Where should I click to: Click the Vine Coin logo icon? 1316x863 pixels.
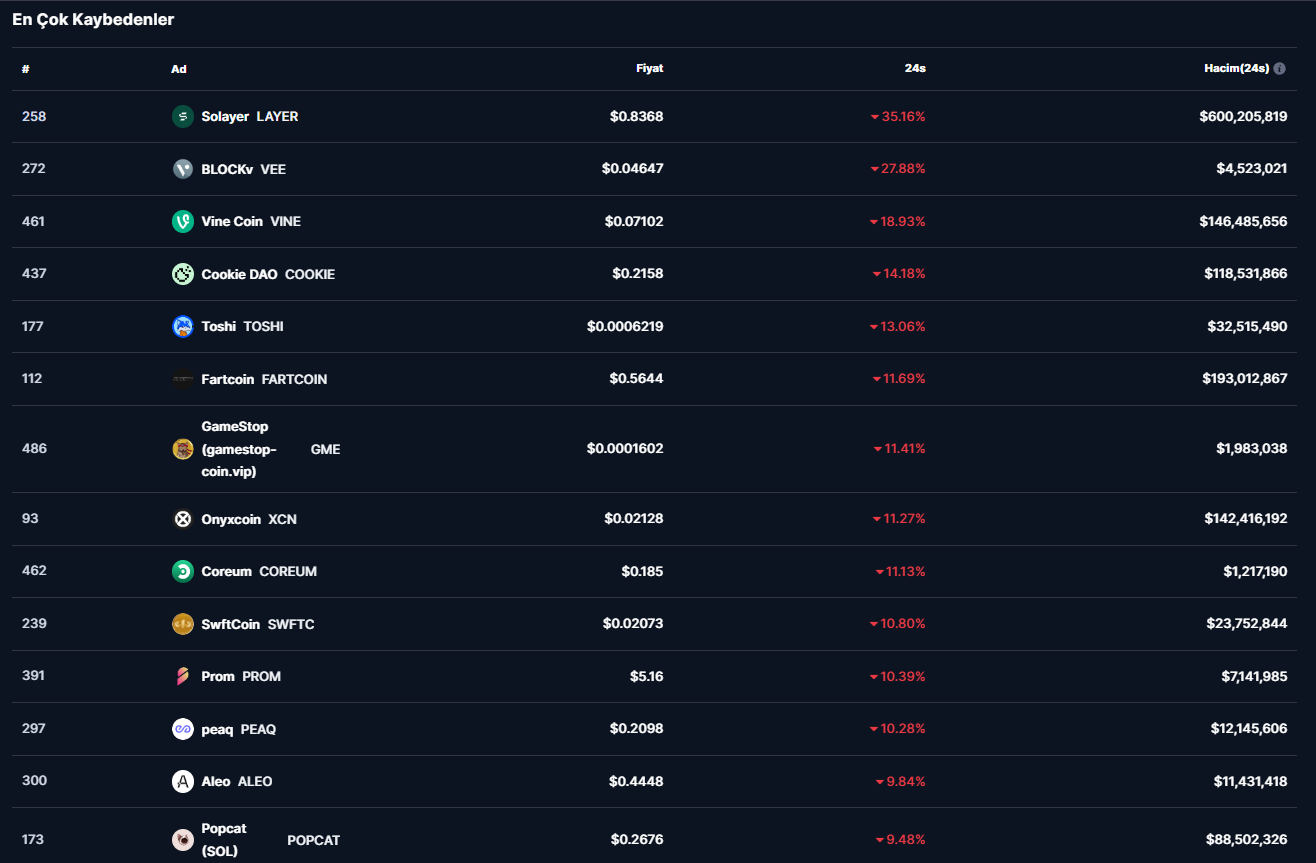[x=182, y=222]
